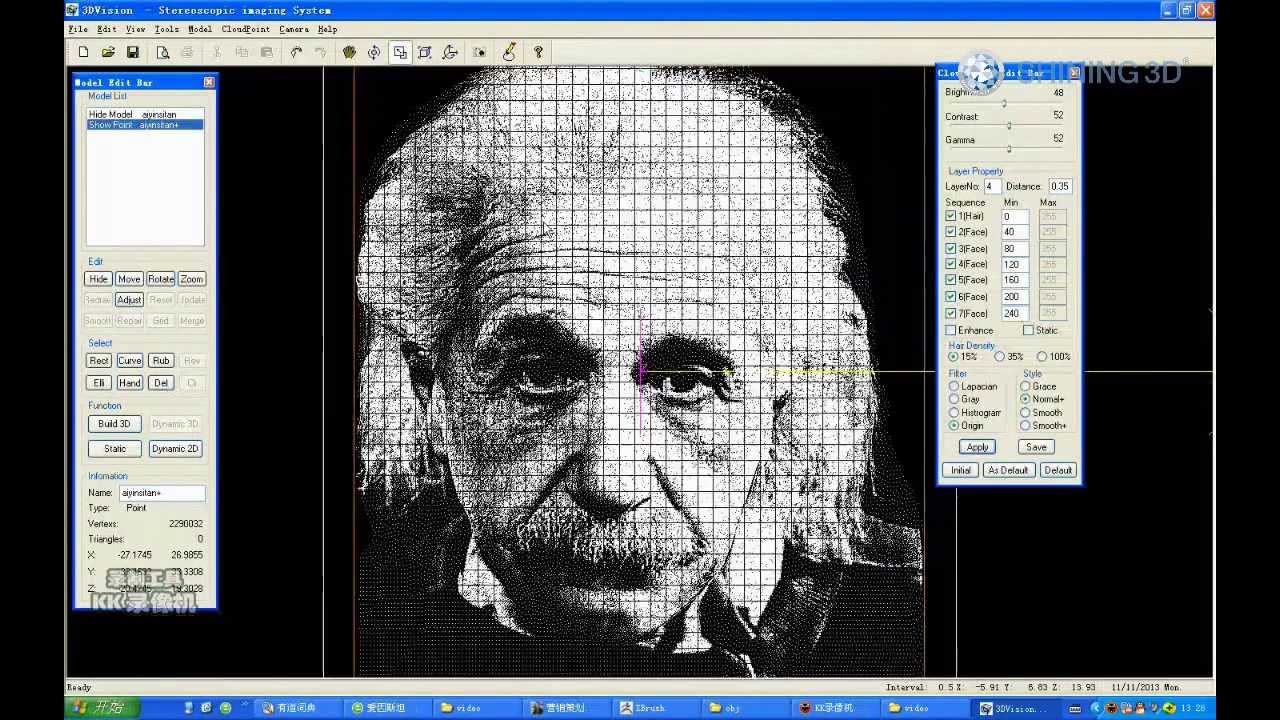This screenshot has height=720, width=1280.
Task: Select 35% Hair Density radio option
Action: click(x=1000, y=357)
